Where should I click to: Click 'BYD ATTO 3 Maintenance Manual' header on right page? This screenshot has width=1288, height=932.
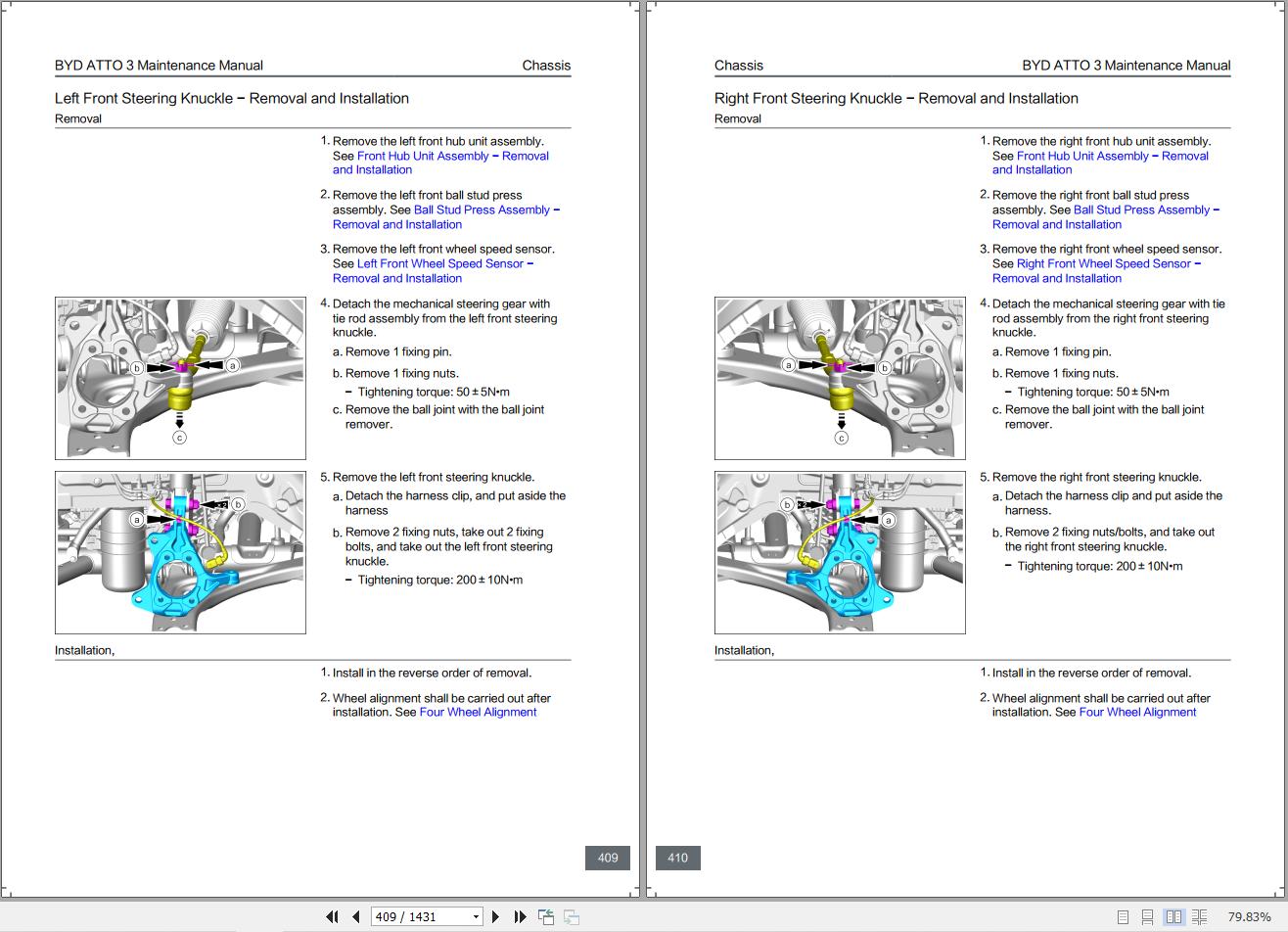pos(1127,66)
